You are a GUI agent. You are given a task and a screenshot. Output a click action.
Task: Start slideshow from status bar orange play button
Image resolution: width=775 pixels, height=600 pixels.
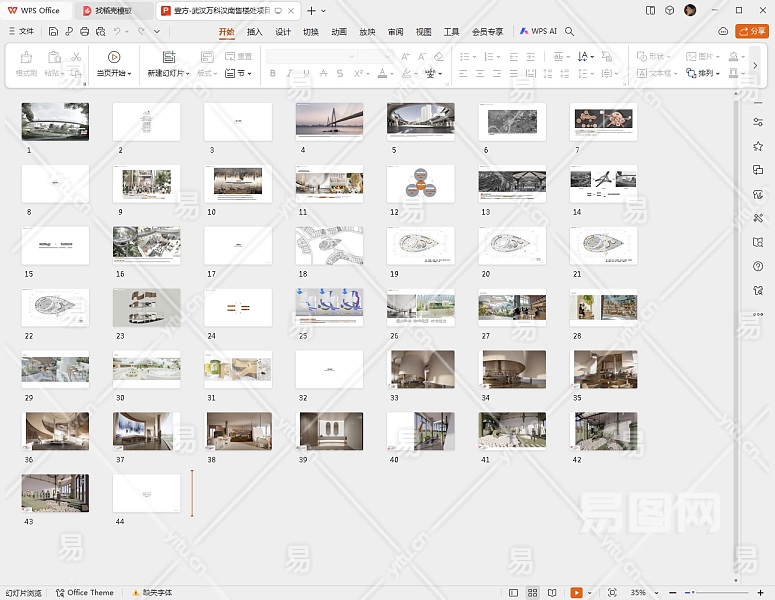point(576,593)
